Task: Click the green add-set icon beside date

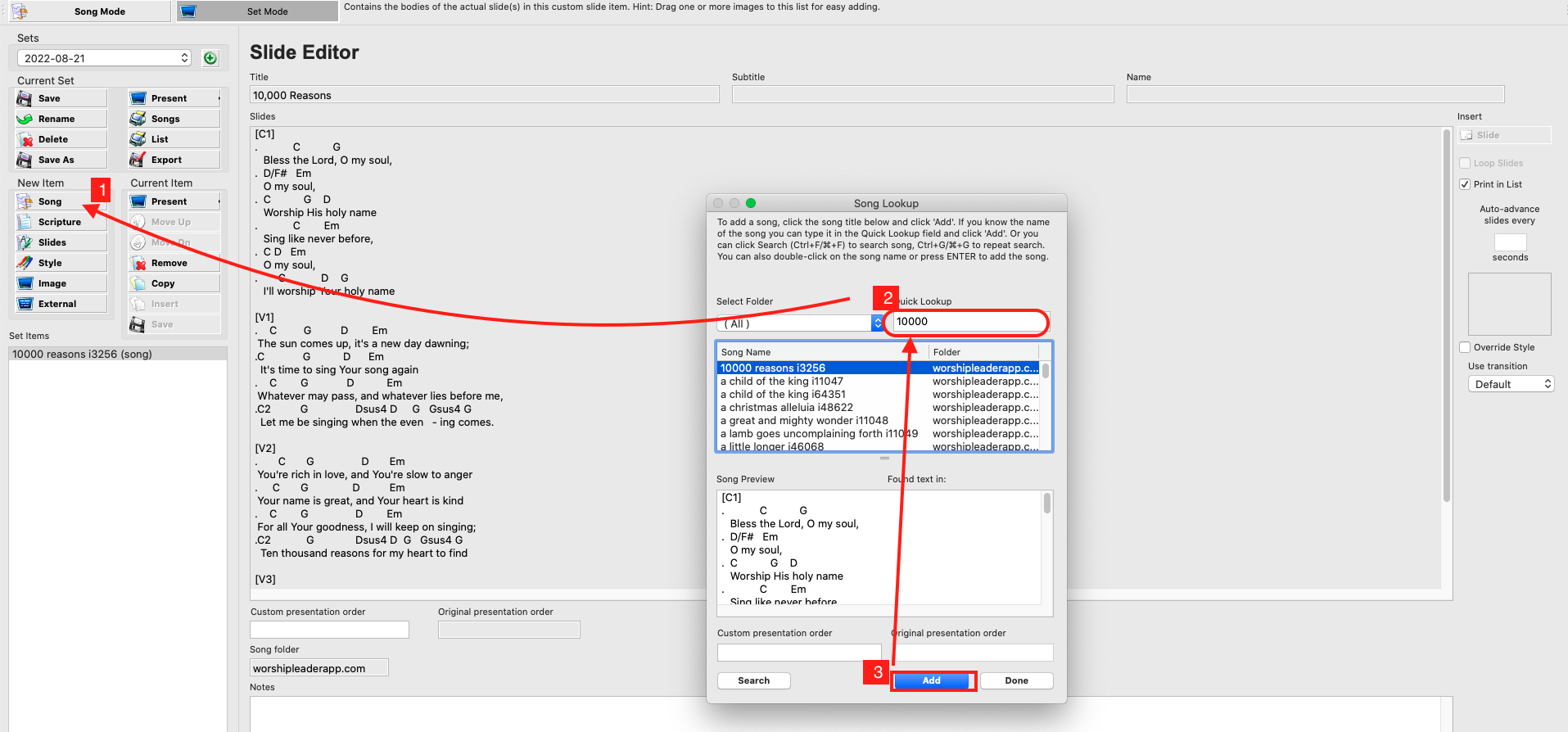Action: pyautogui.click(x=210, y=58)
